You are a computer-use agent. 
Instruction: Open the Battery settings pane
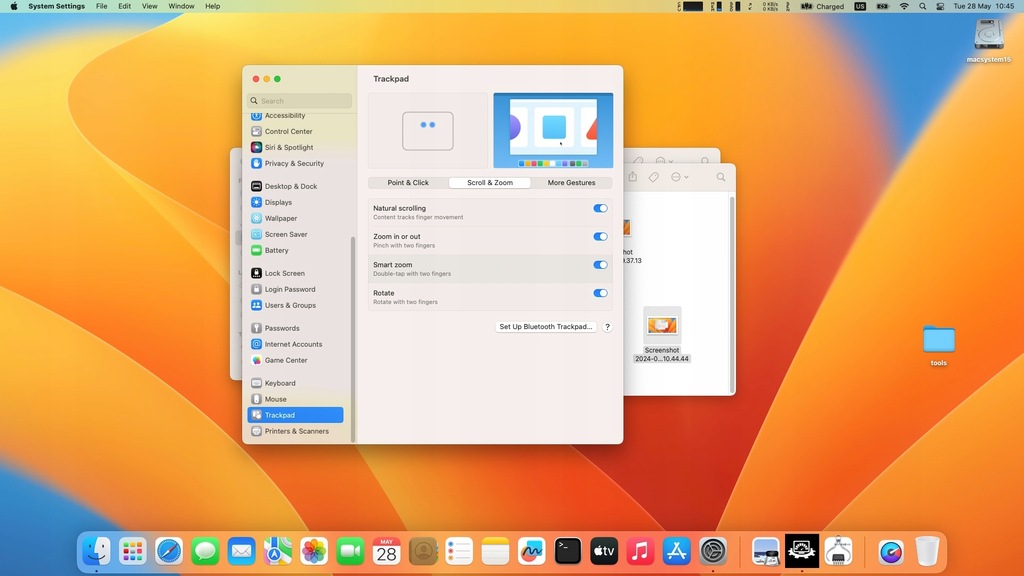[276, 250]
